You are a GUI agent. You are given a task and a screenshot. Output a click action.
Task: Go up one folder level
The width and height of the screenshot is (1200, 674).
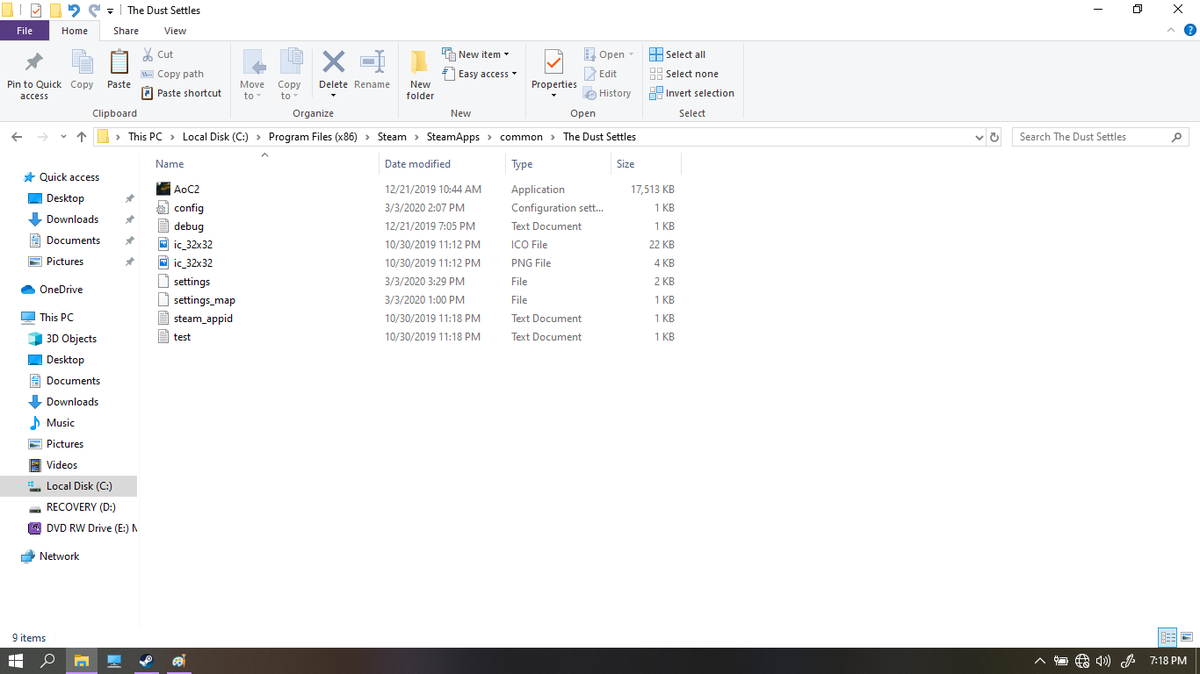click(x=80, y=137)
